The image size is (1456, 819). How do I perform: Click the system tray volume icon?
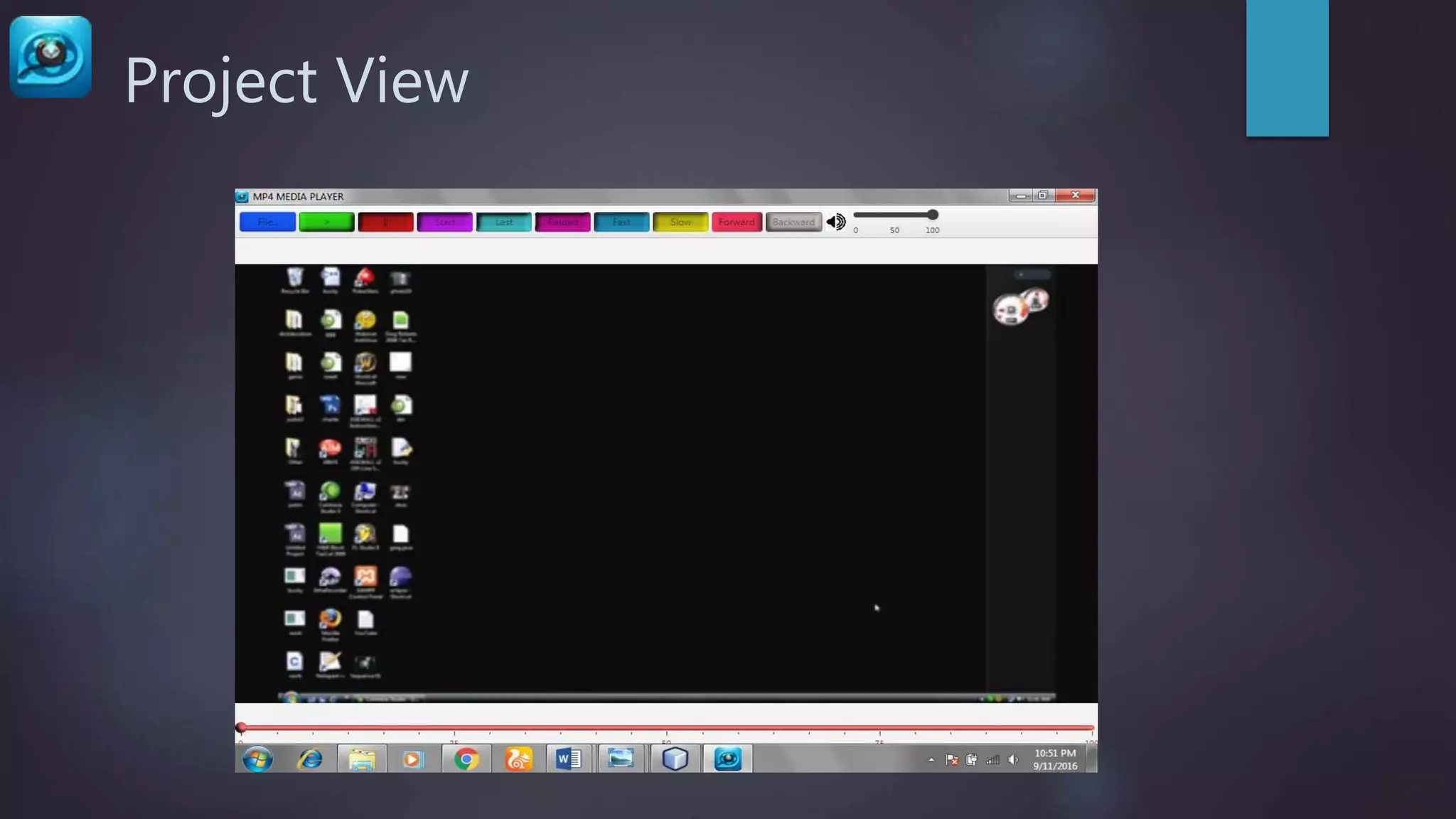click(x=1013, y=760)
